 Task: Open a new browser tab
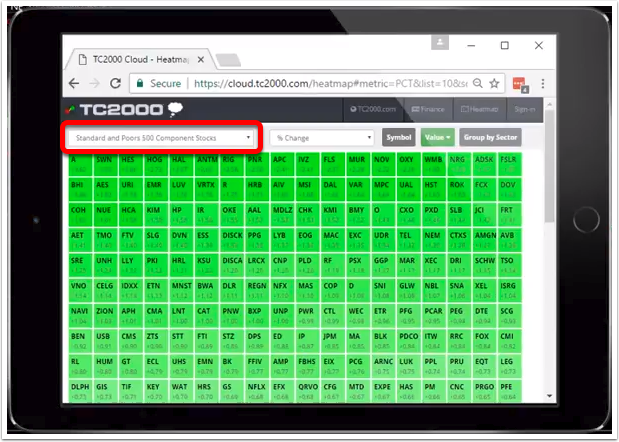(x=228, y=60)
